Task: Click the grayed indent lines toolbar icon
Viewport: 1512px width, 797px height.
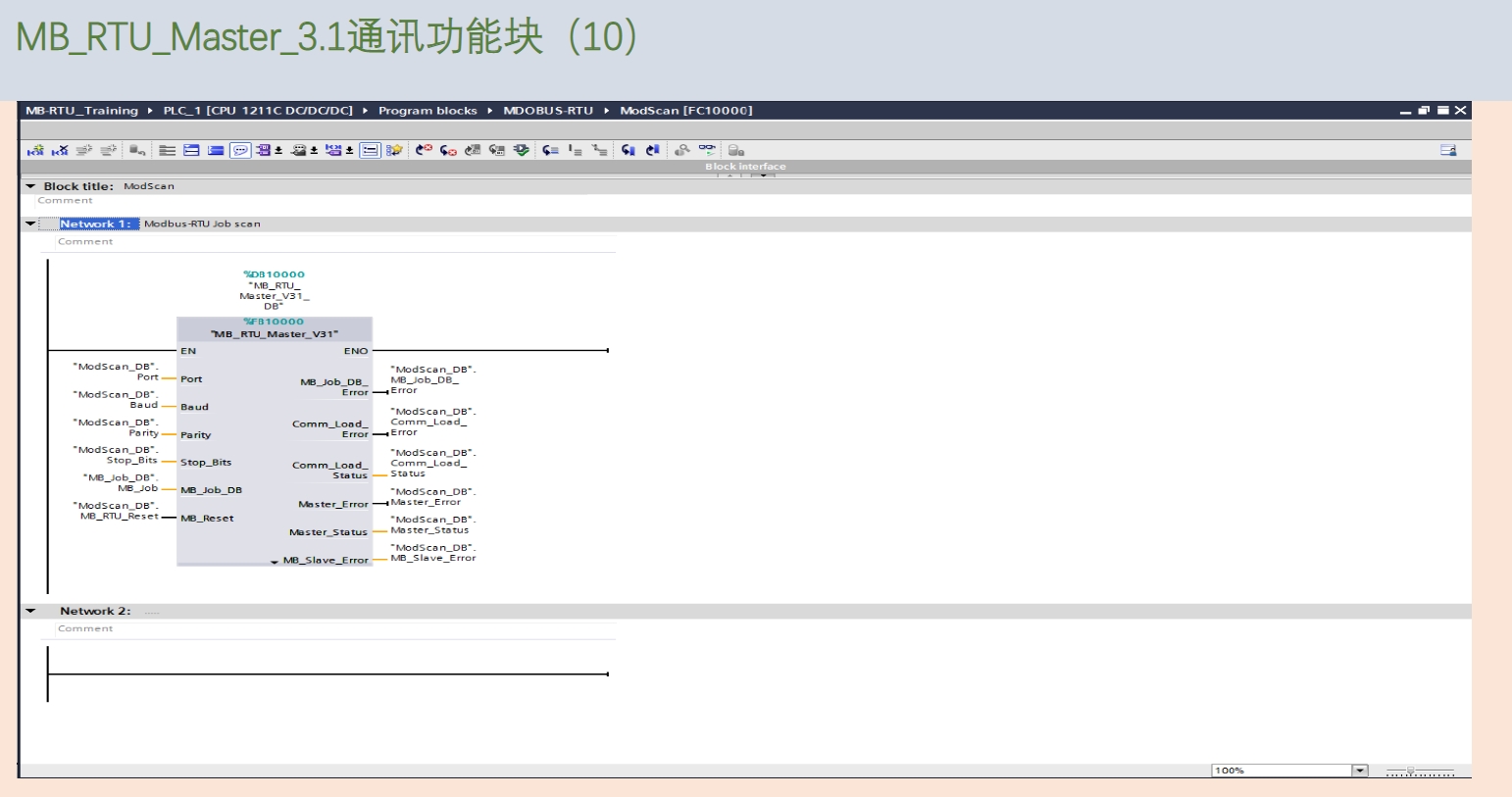Action: tap(576, 150)
